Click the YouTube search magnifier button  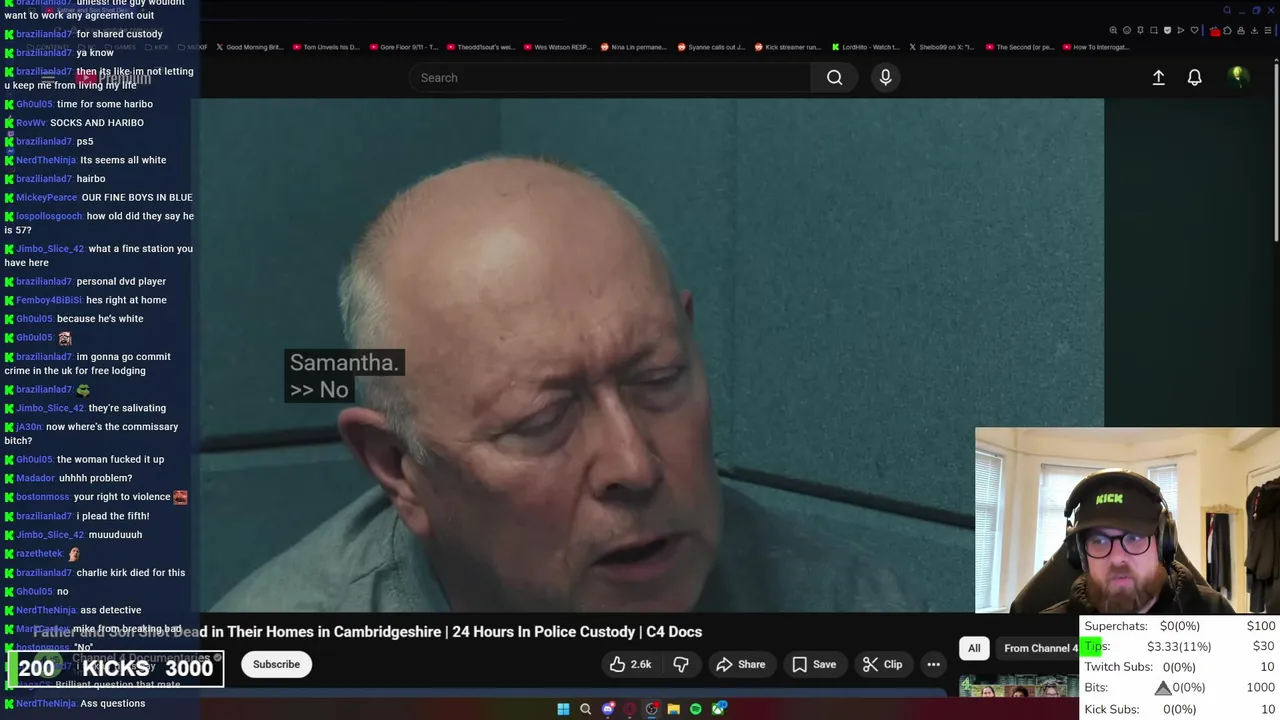click(x=834, y=77)
